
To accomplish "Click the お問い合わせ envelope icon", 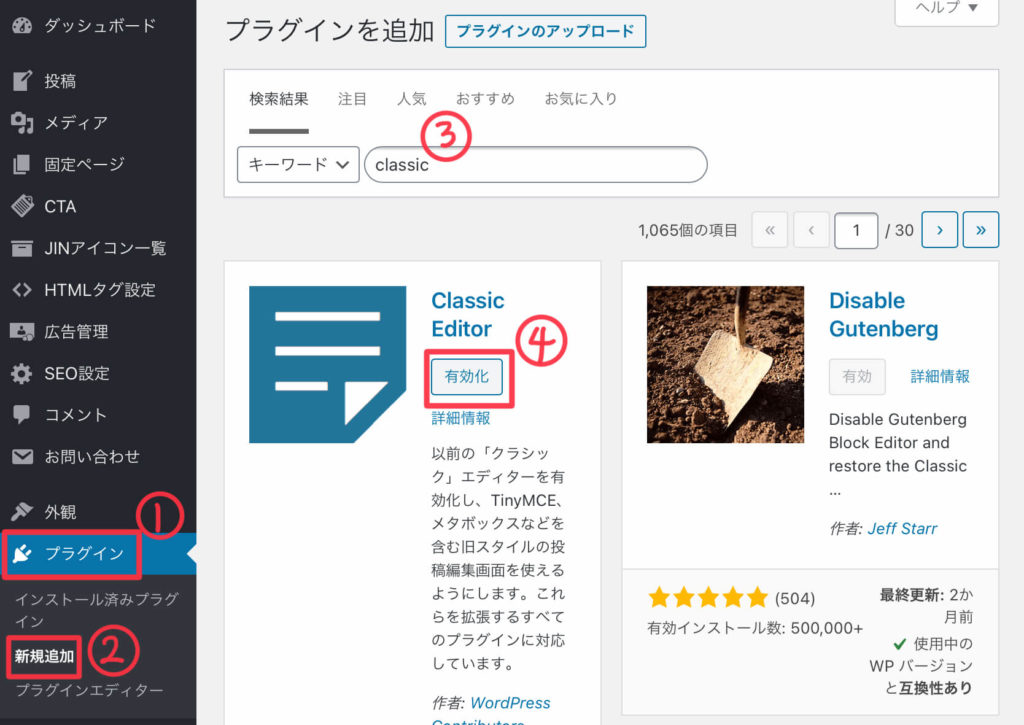I will (22, 457).
